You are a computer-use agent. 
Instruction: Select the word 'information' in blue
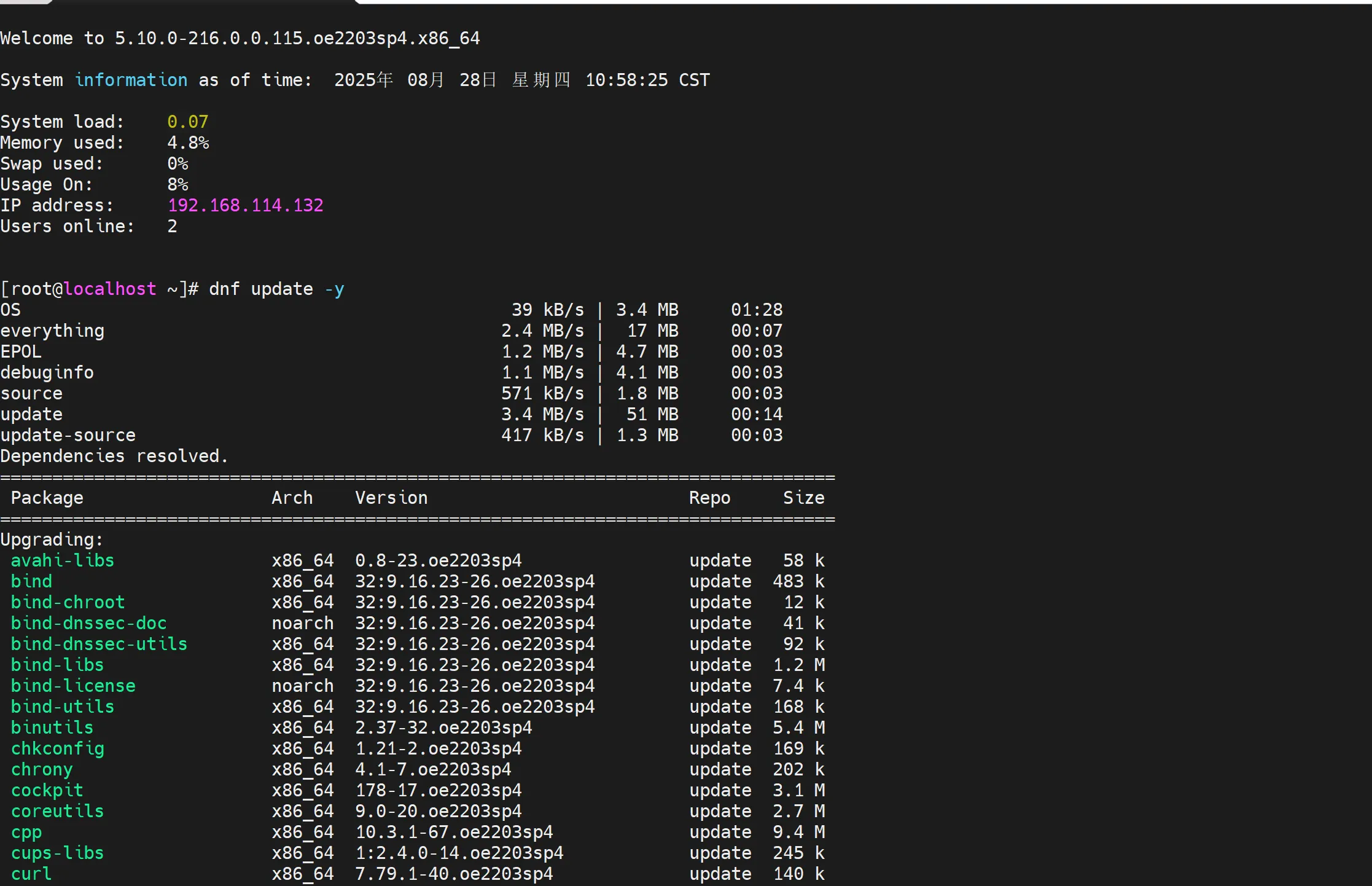coord(131,80)
